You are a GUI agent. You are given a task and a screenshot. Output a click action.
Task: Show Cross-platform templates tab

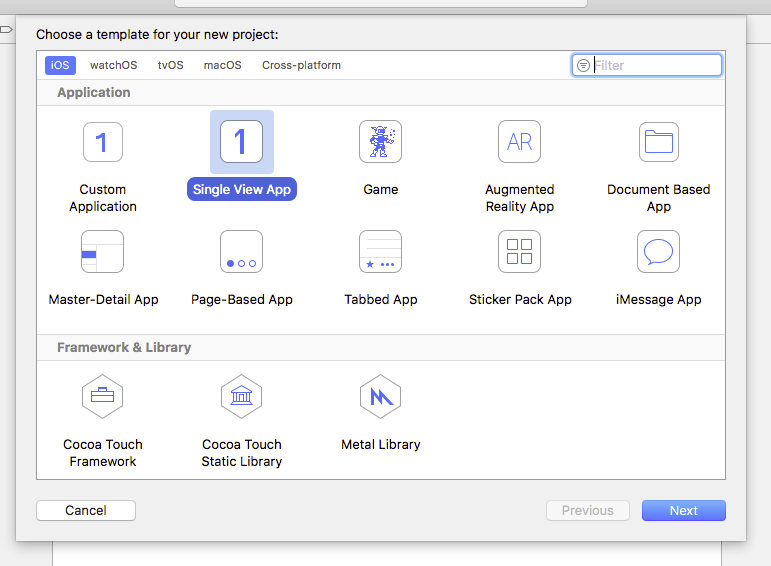(x=301, y=65)
